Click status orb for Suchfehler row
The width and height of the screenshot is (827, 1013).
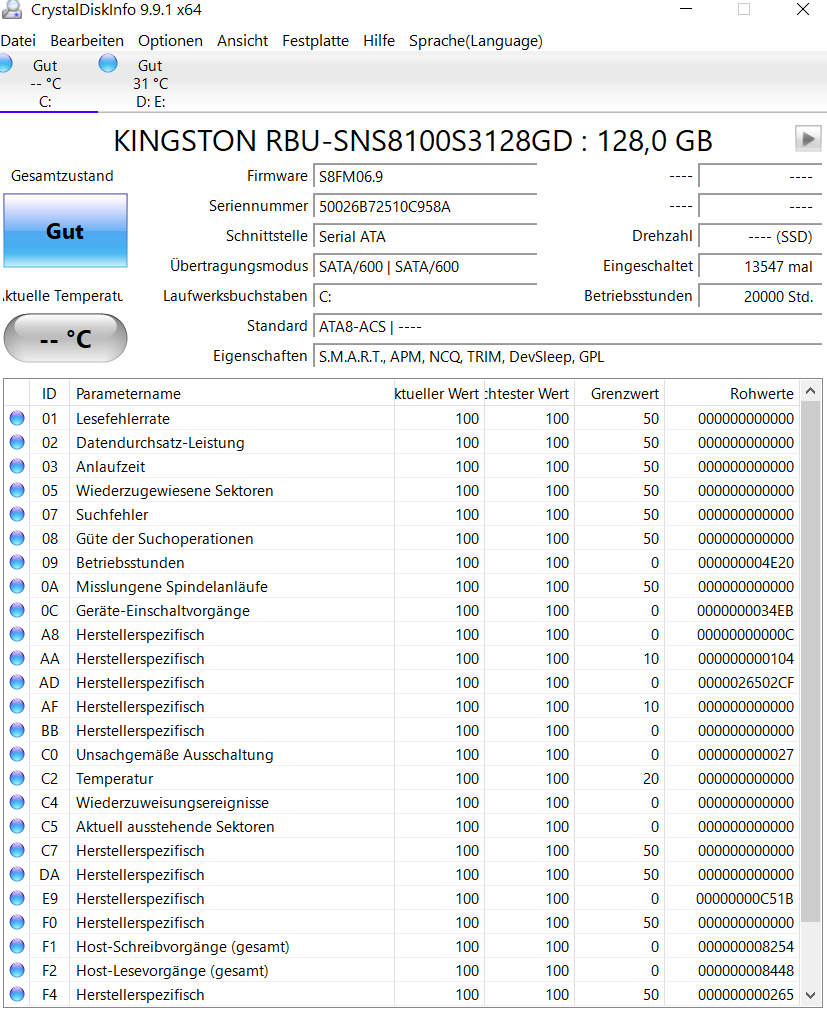point(17,514)
